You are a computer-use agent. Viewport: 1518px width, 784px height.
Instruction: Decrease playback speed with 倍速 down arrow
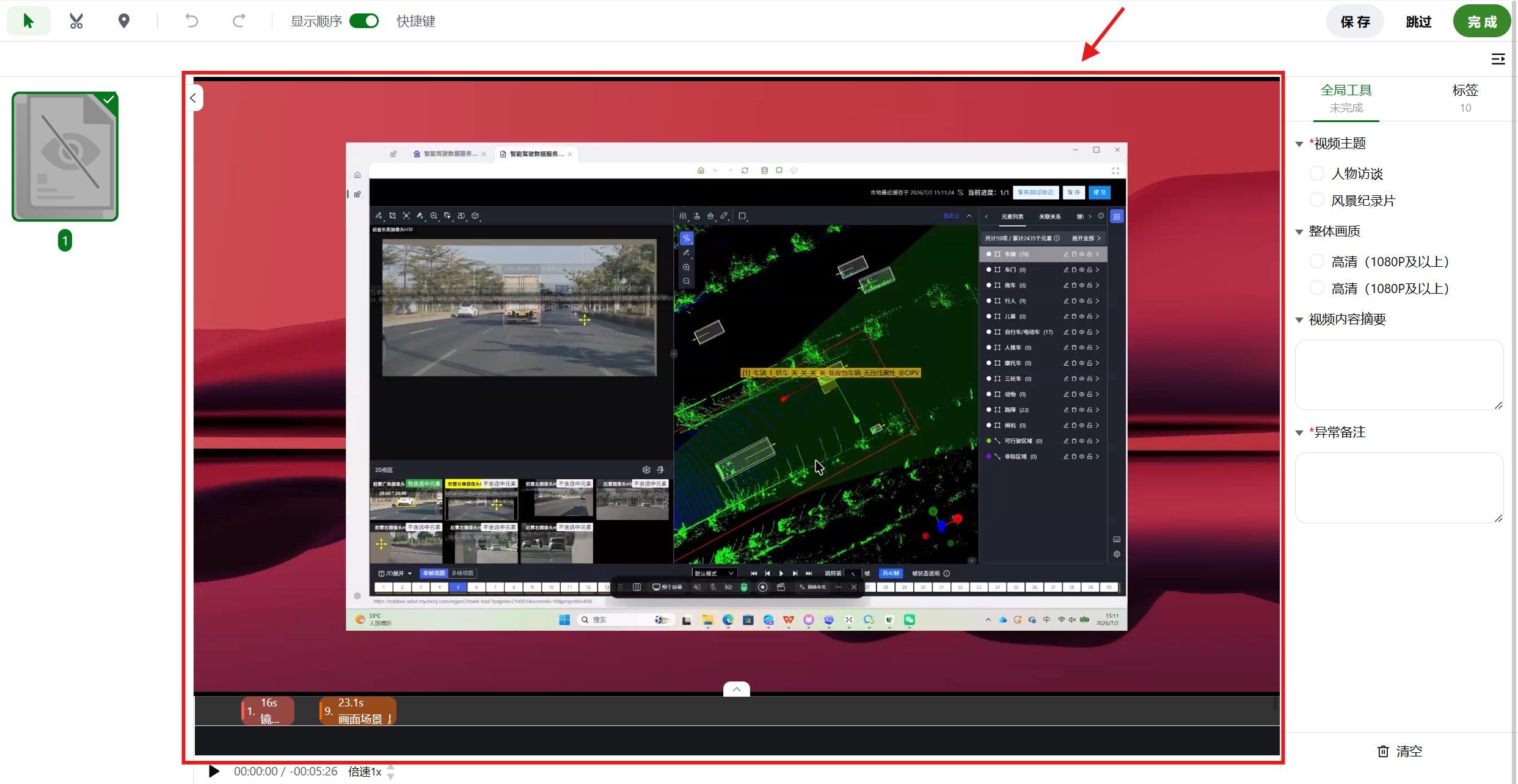[391, 777]
